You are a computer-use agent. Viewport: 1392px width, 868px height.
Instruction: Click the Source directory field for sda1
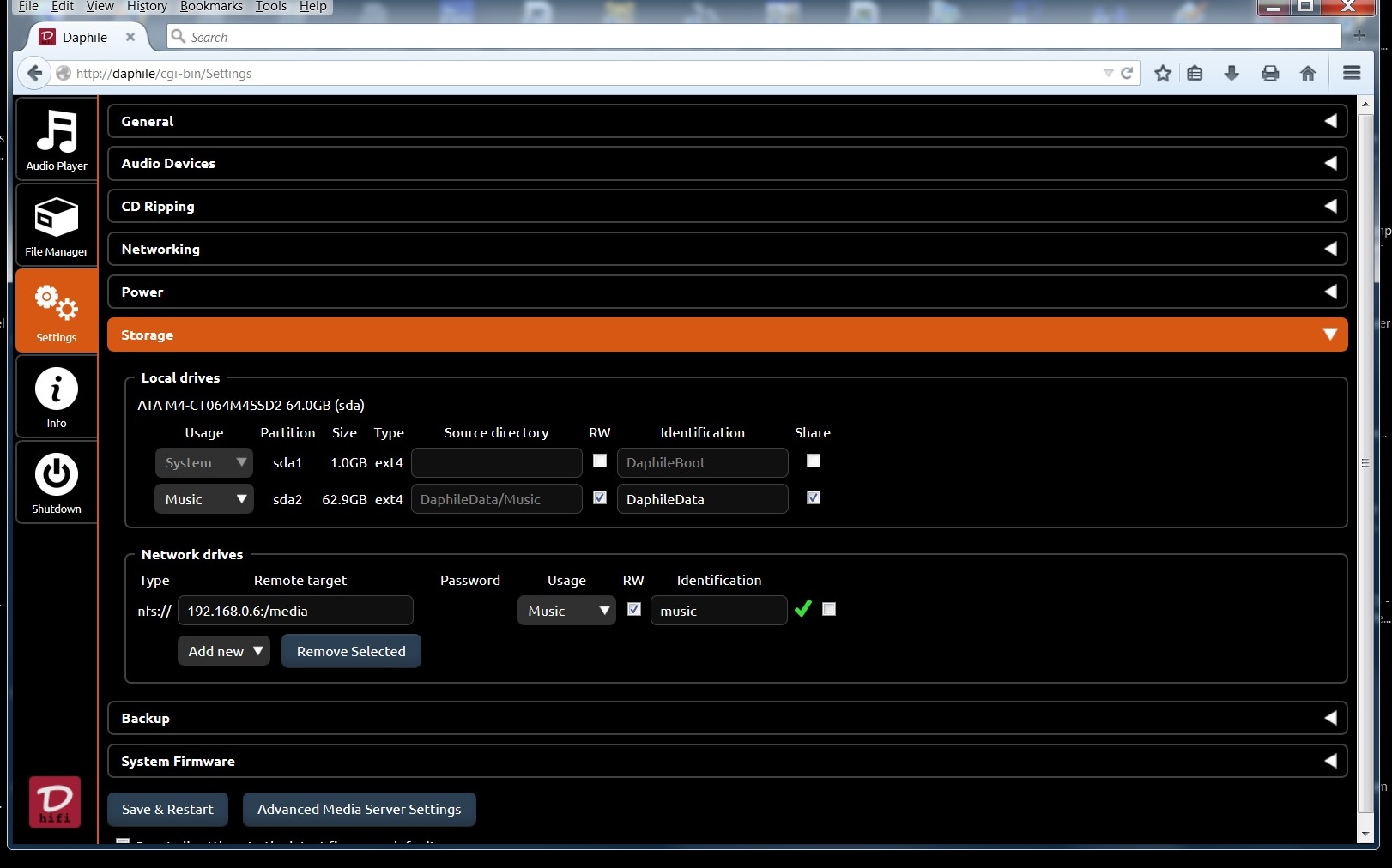(497, 462)
